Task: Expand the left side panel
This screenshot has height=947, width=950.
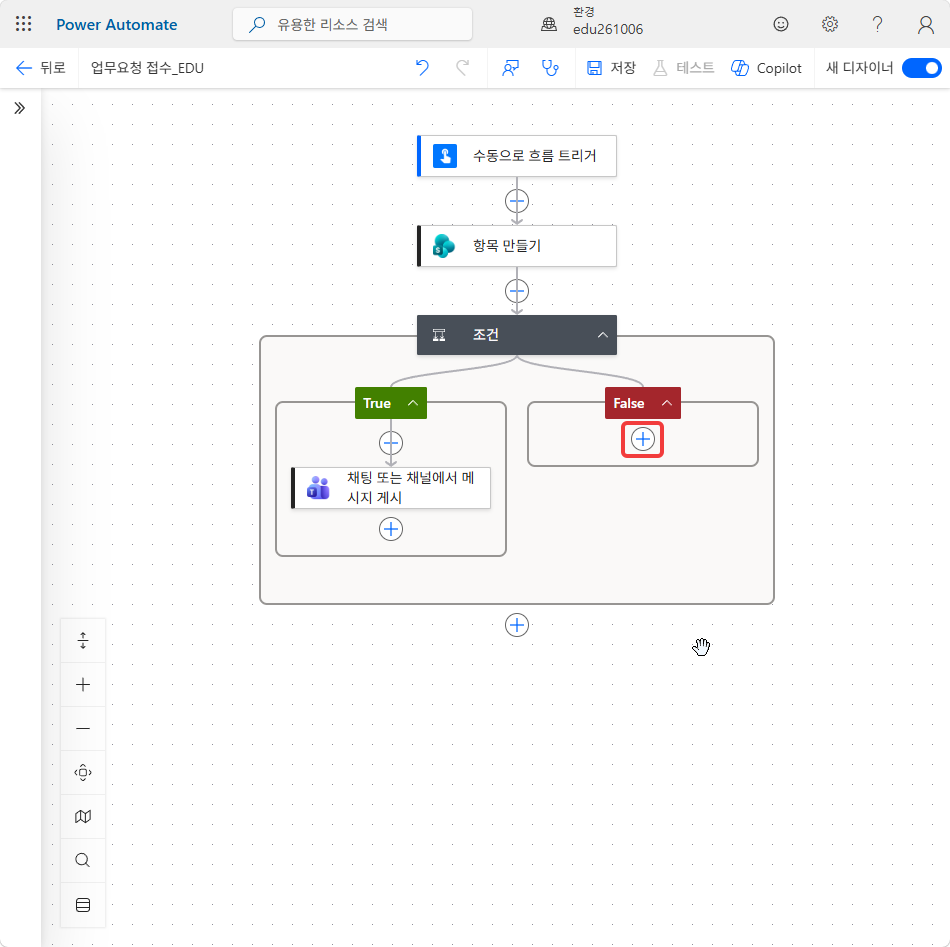Action: tap(20, 108)
